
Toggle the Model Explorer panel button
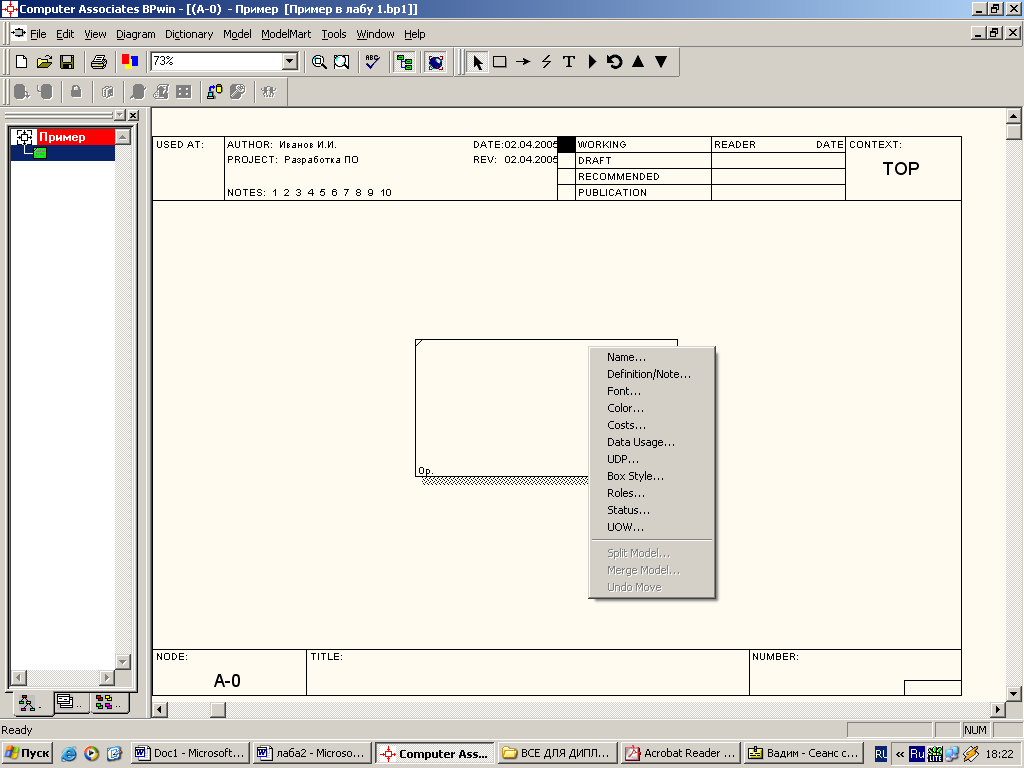[x=405, y=62]
